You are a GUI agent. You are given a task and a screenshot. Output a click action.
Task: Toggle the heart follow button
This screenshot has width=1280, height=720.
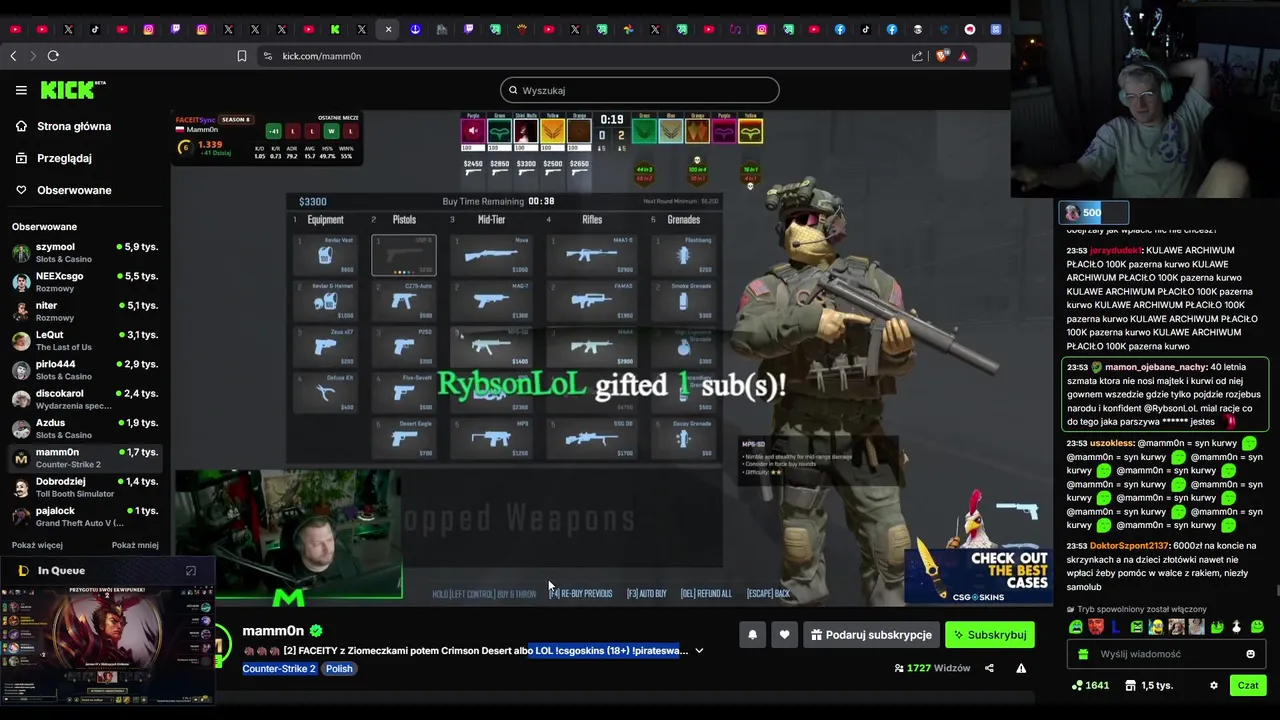click(x=784, y=635)
